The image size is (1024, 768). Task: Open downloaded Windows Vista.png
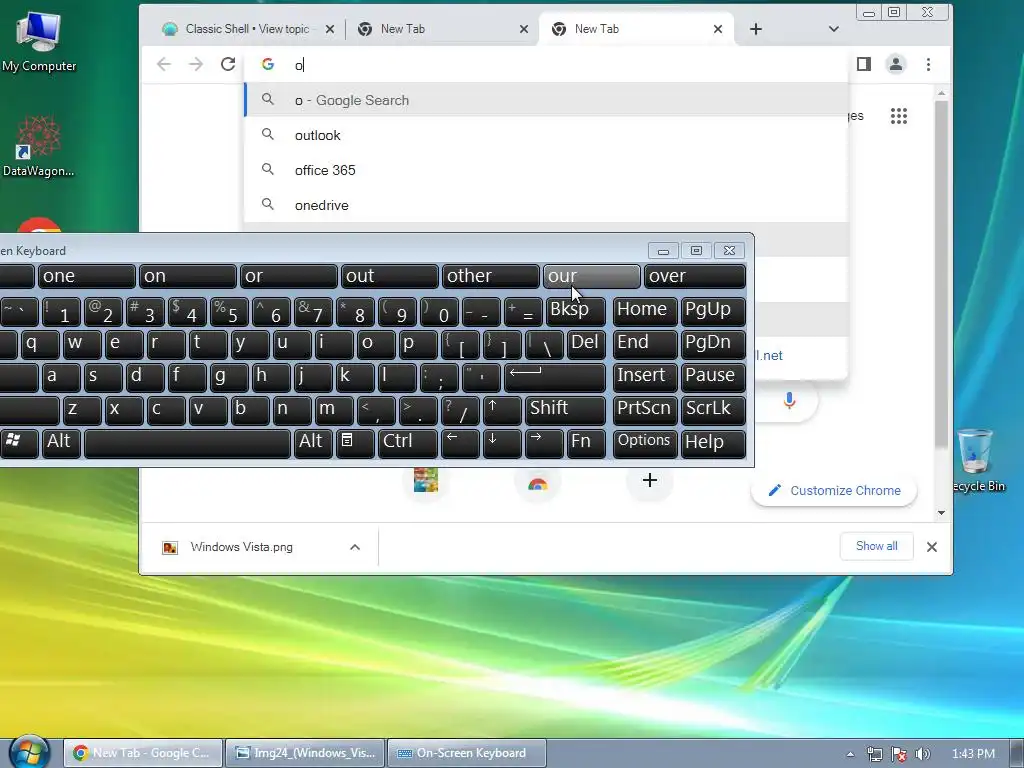tap(241, 547)
